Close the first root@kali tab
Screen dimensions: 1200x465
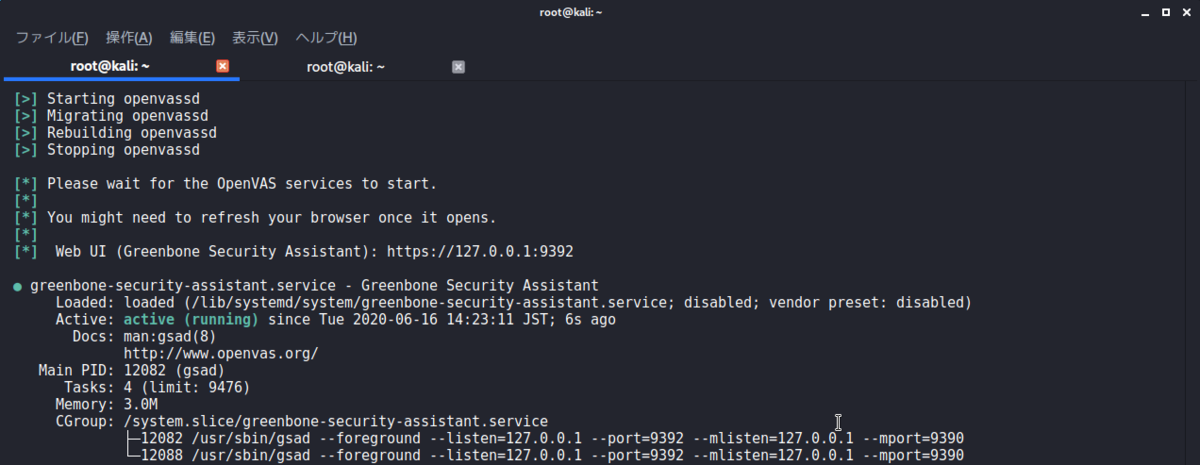tap(223, 67)
